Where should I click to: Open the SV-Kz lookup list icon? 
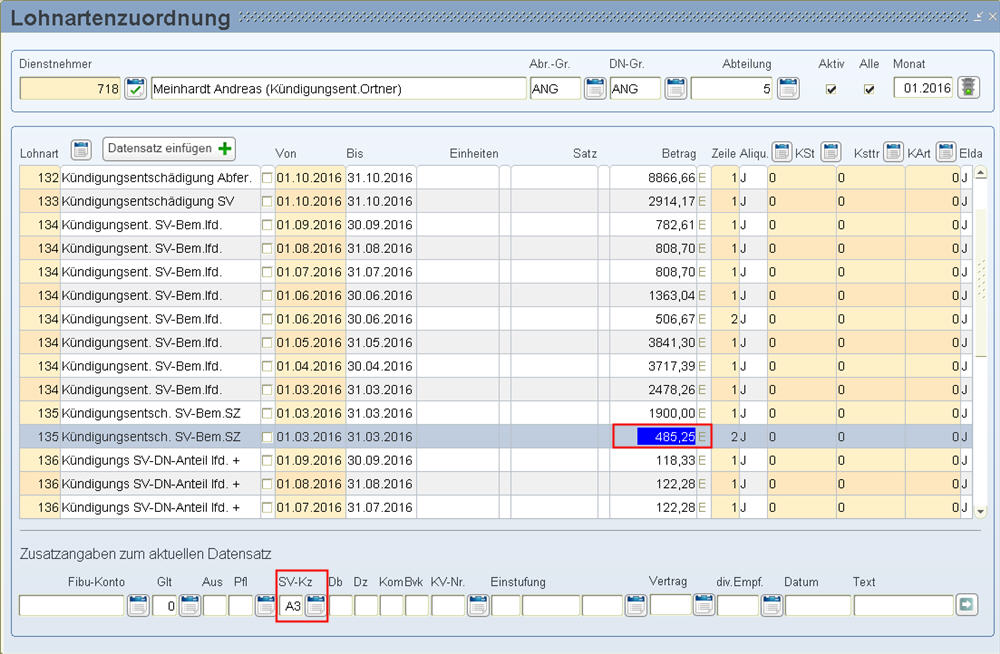[315, 605]
